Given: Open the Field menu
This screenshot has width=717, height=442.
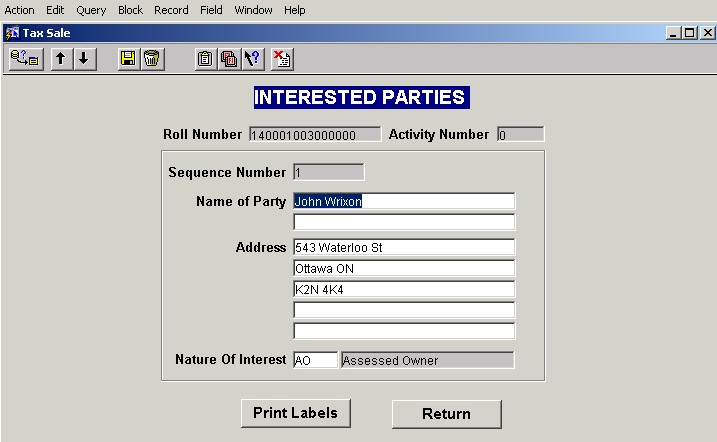Looking at the screenshot, I should coord(211,10).
